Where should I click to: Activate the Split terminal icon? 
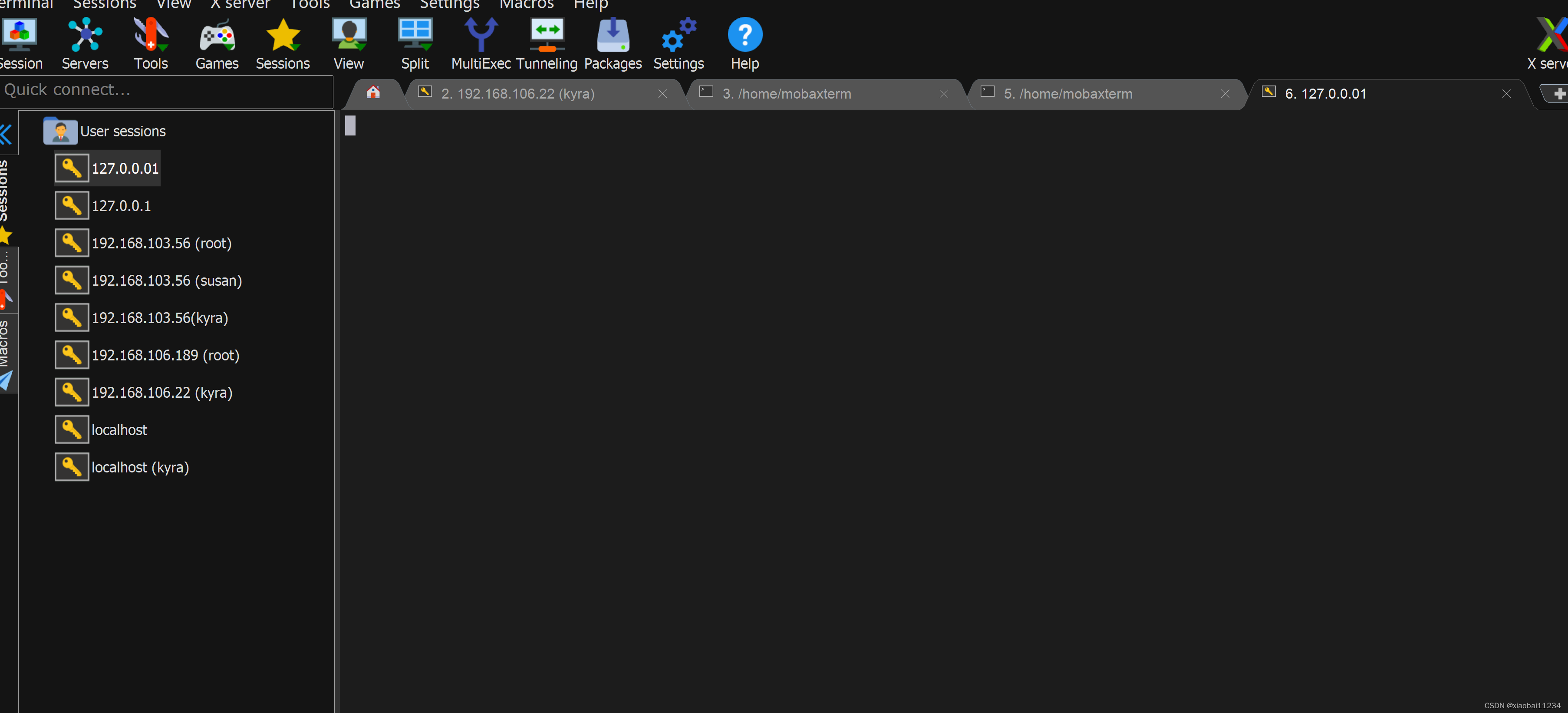pyautogui.click(x=415, y=35)
